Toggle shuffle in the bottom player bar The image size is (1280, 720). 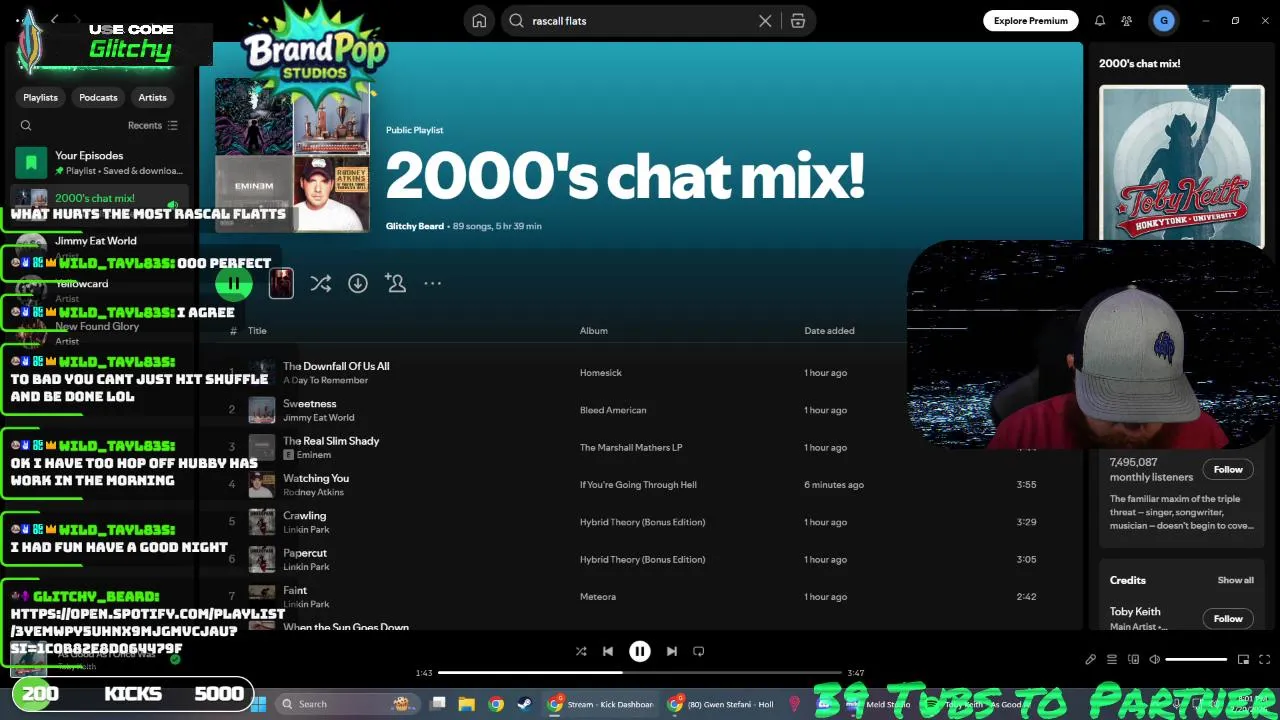581,651
